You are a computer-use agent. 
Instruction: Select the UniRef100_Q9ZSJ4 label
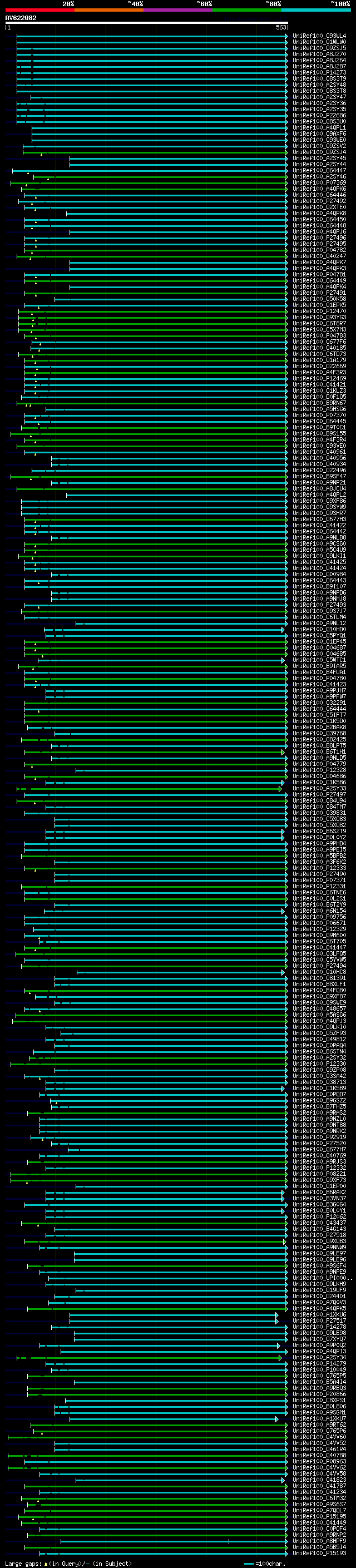[319, 152]
